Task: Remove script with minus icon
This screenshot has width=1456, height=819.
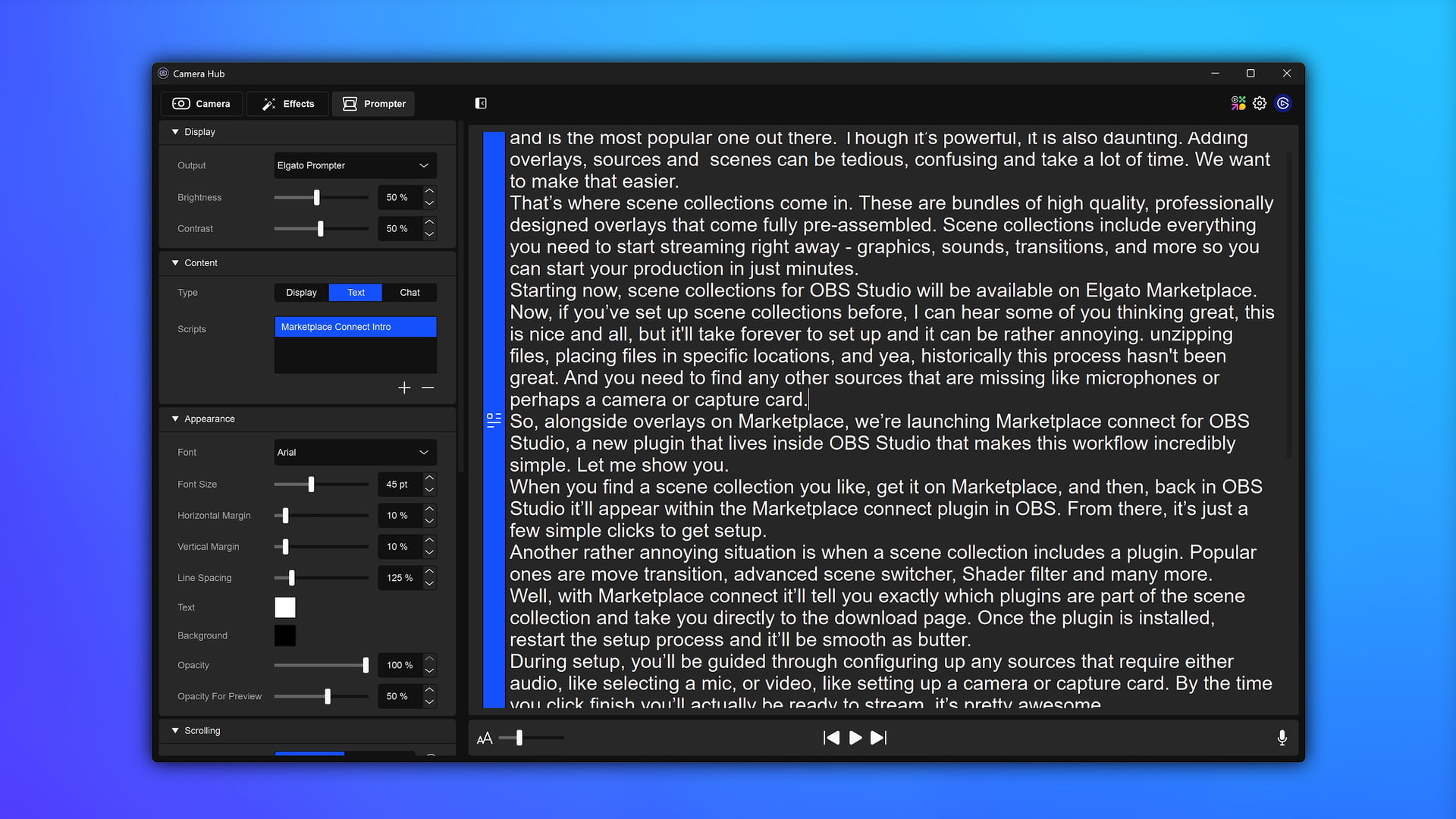Action: tap(428, 388)
